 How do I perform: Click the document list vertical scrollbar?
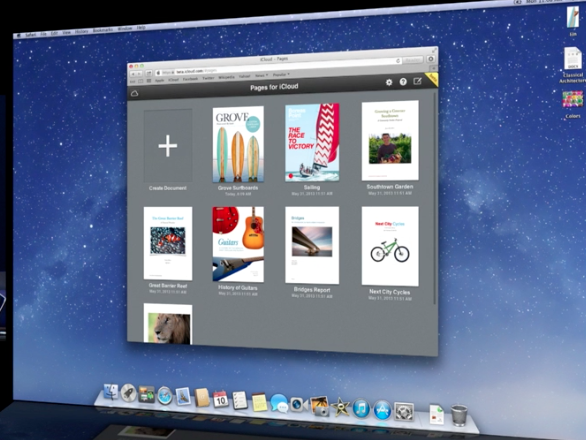click(x=435, y=198)
